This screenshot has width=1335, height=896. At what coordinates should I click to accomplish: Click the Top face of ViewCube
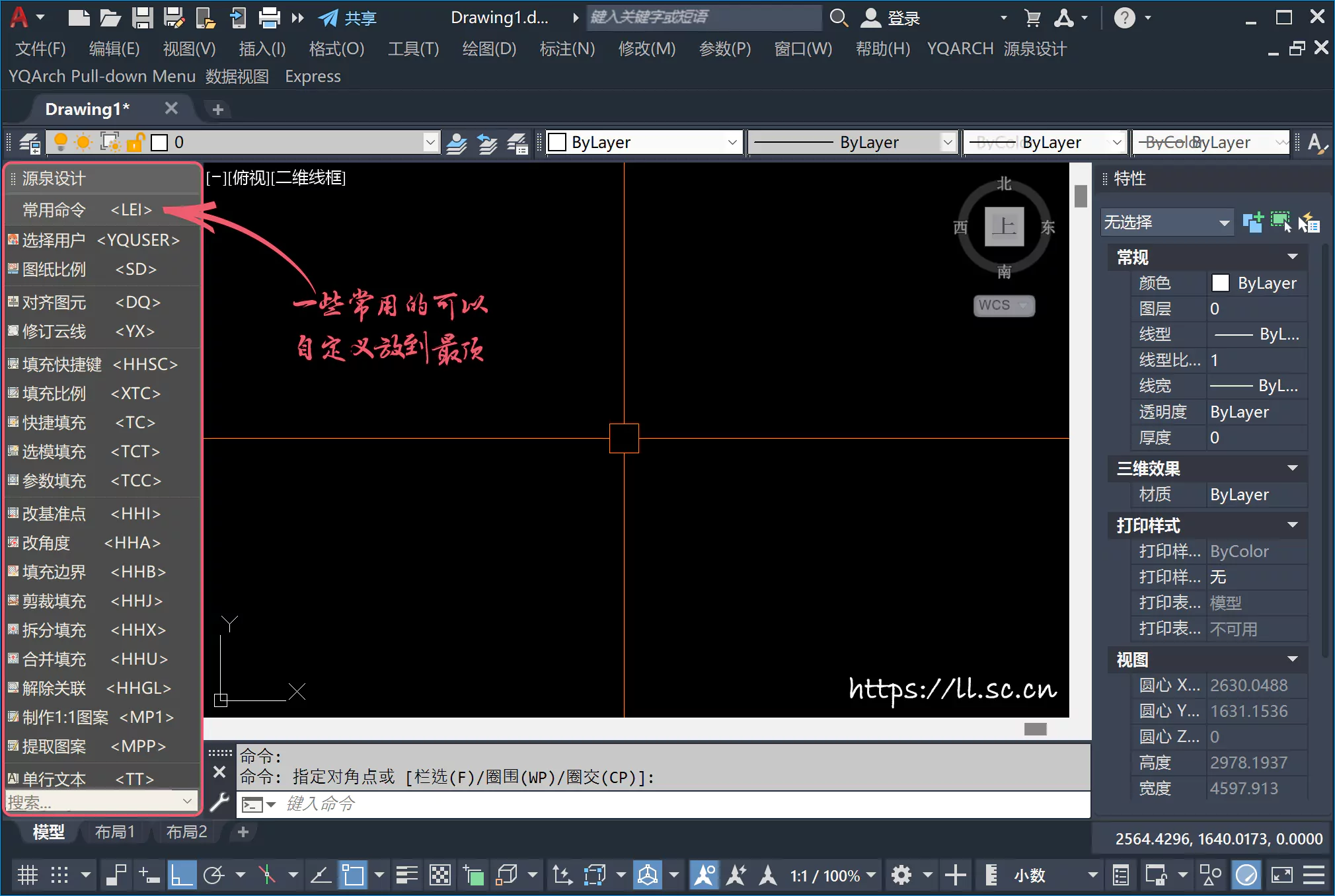pyautogui.click(x=1004, y=226)
